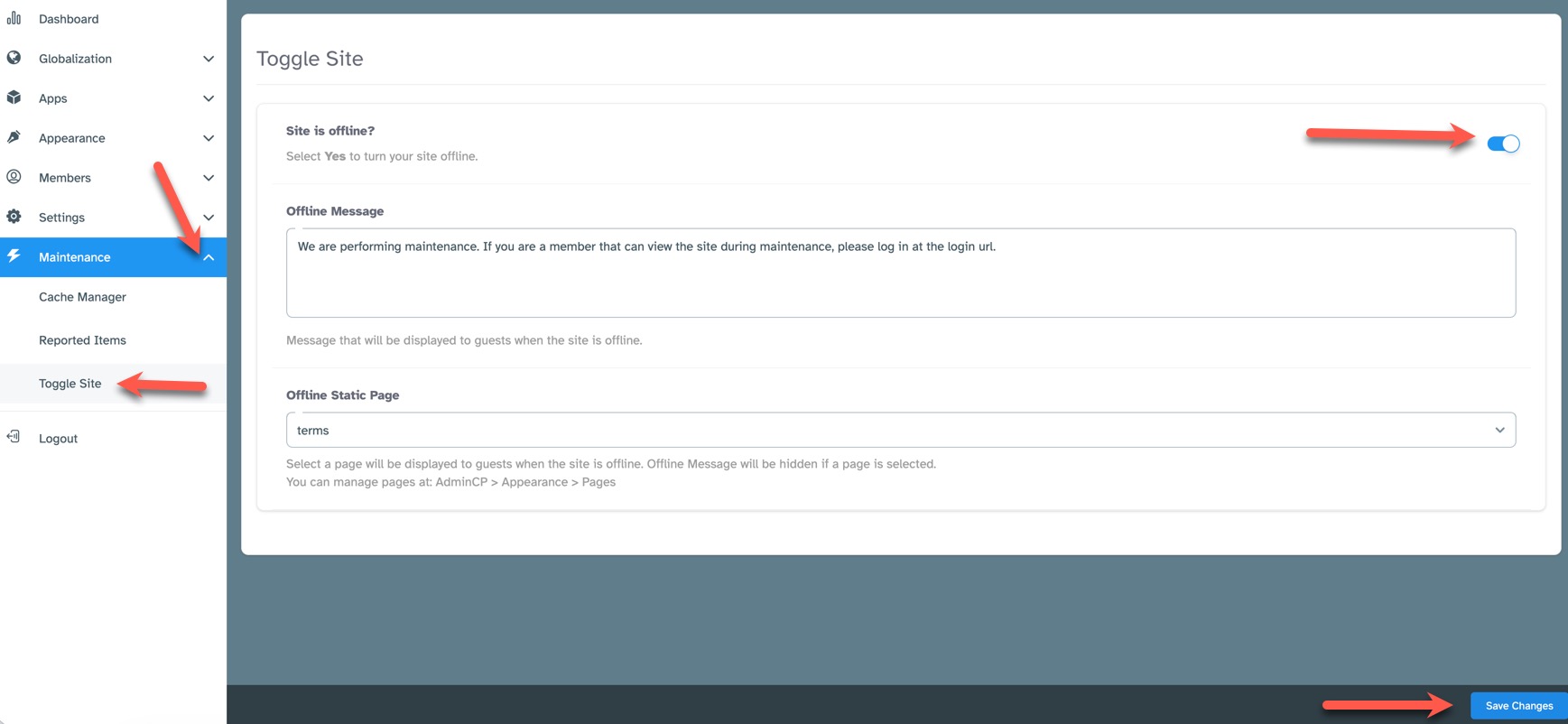Screen dimensions: 1568x724
Task: Click the Members user icon
Action: pos(14,177)
